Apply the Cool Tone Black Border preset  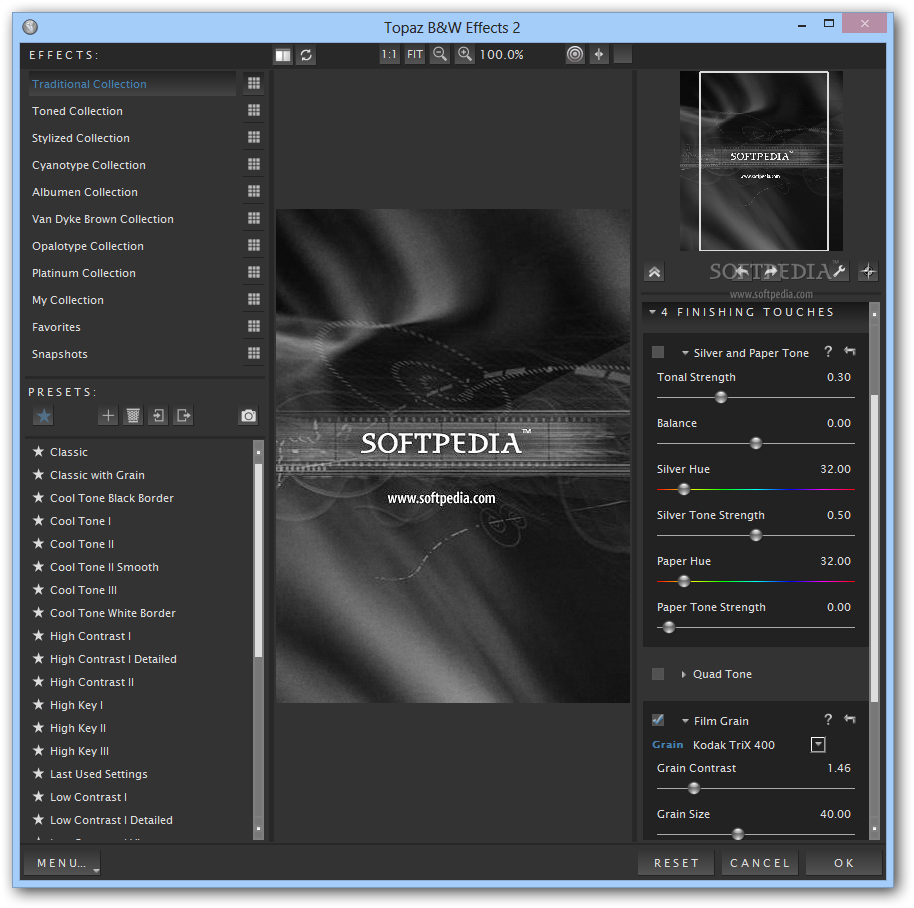click(112, 498)
